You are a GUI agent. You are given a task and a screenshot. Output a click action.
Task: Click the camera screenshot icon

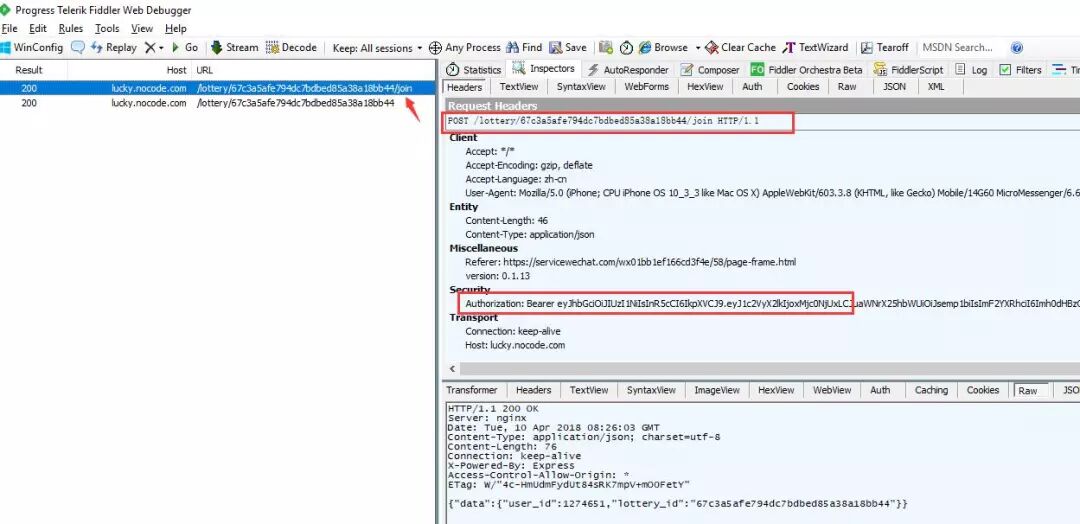click(606, 48)
